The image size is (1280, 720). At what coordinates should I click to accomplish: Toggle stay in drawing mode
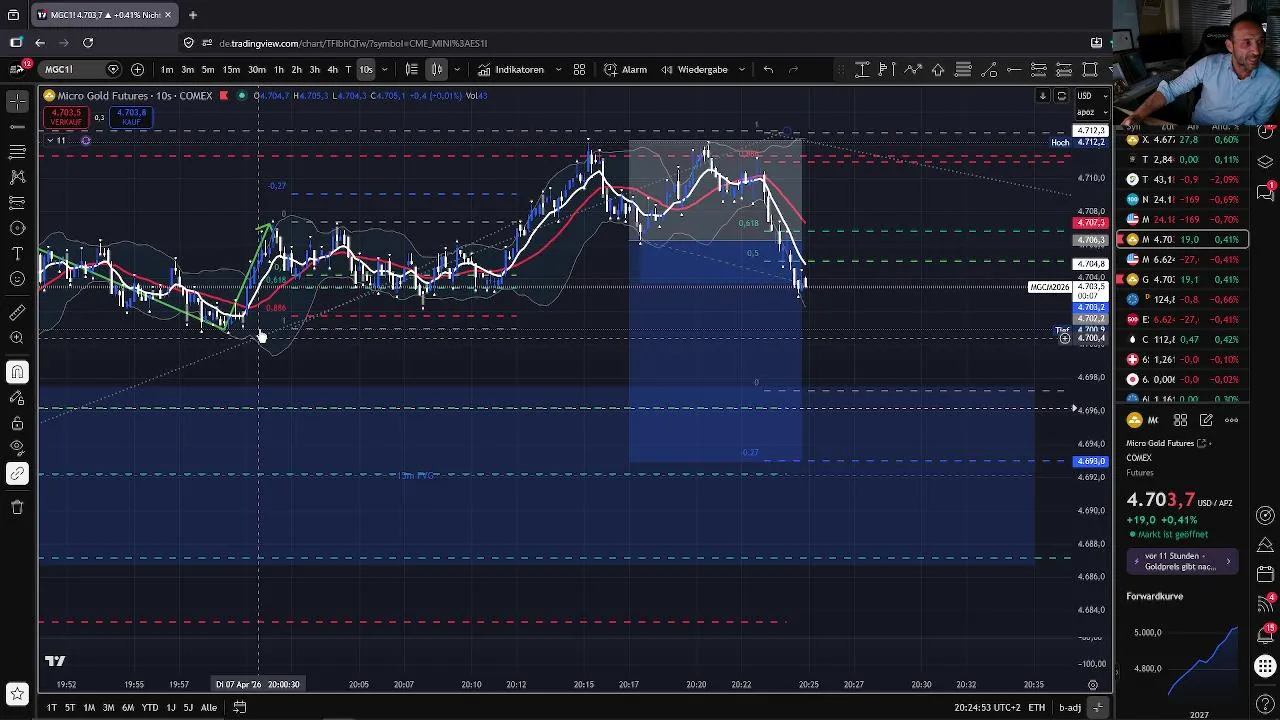coord(17,398)
